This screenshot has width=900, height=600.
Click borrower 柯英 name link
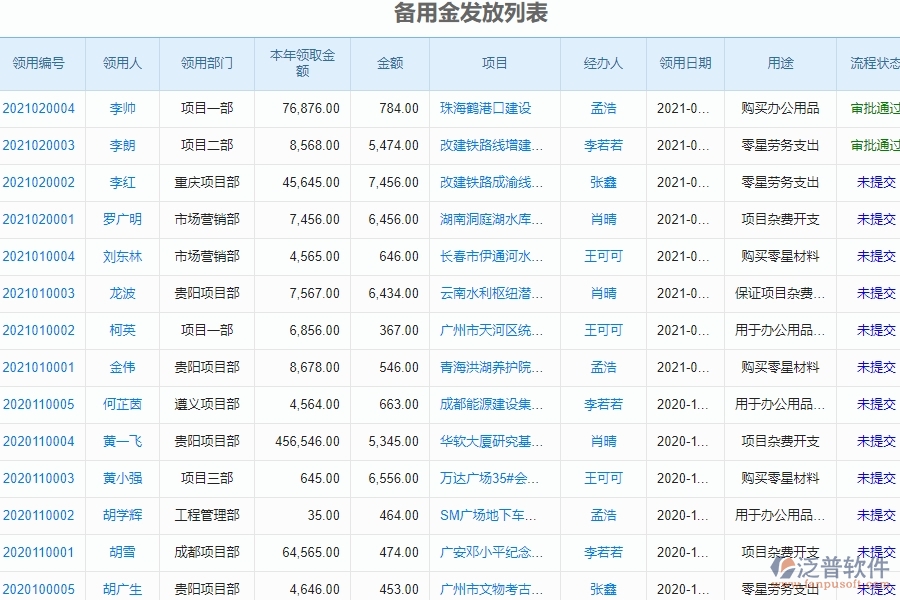pyautogui.click(x=122, y=330)
